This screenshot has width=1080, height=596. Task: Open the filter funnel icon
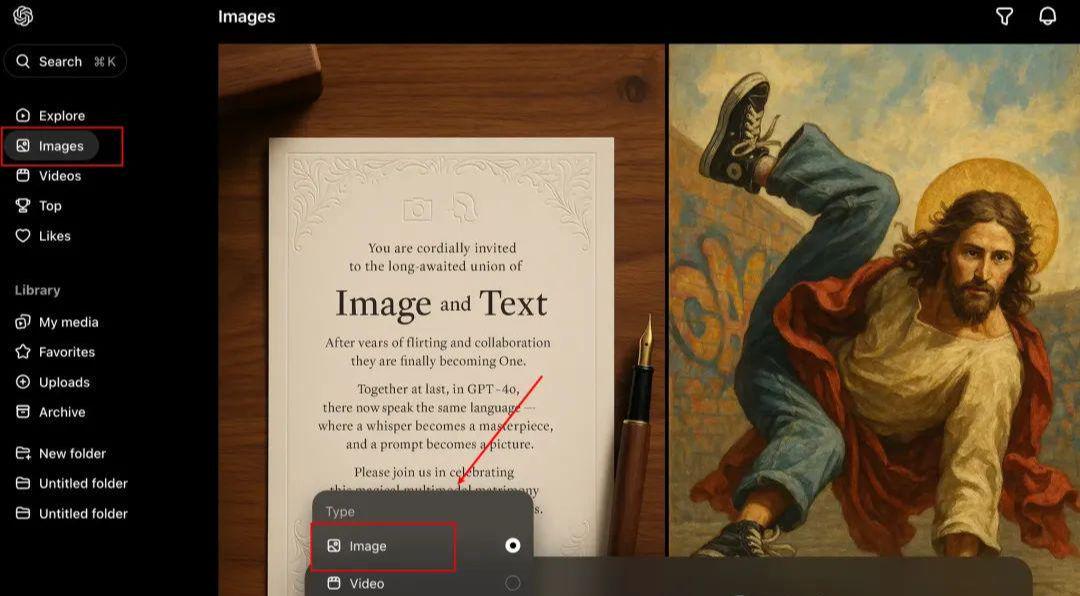pyautogui.click(x=1005, y=16)
